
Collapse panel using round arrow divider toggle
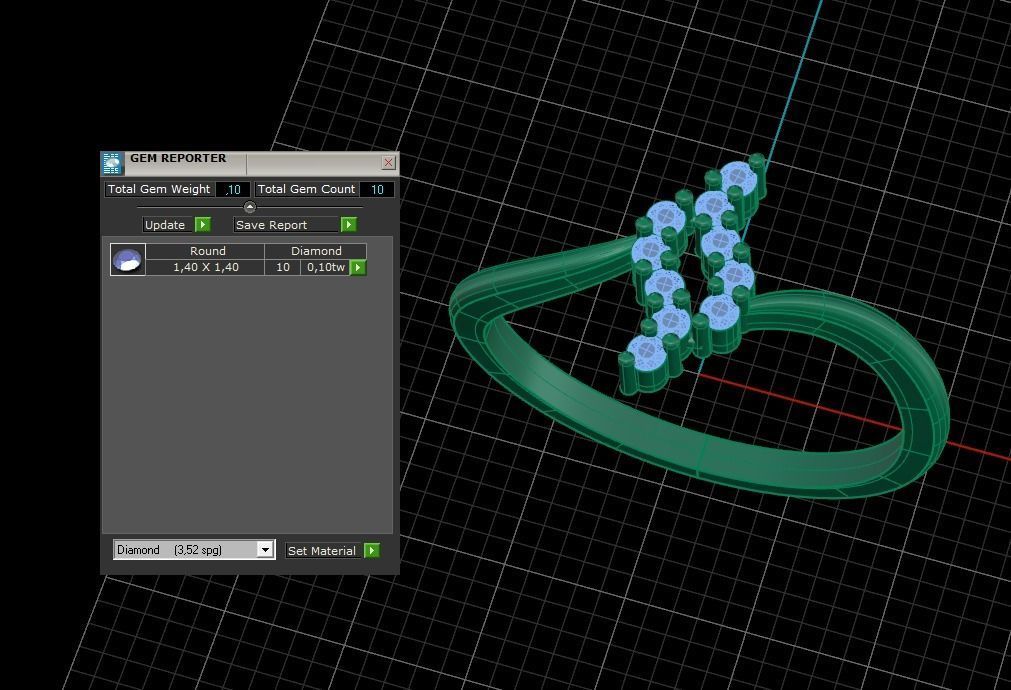click(250, 207)
